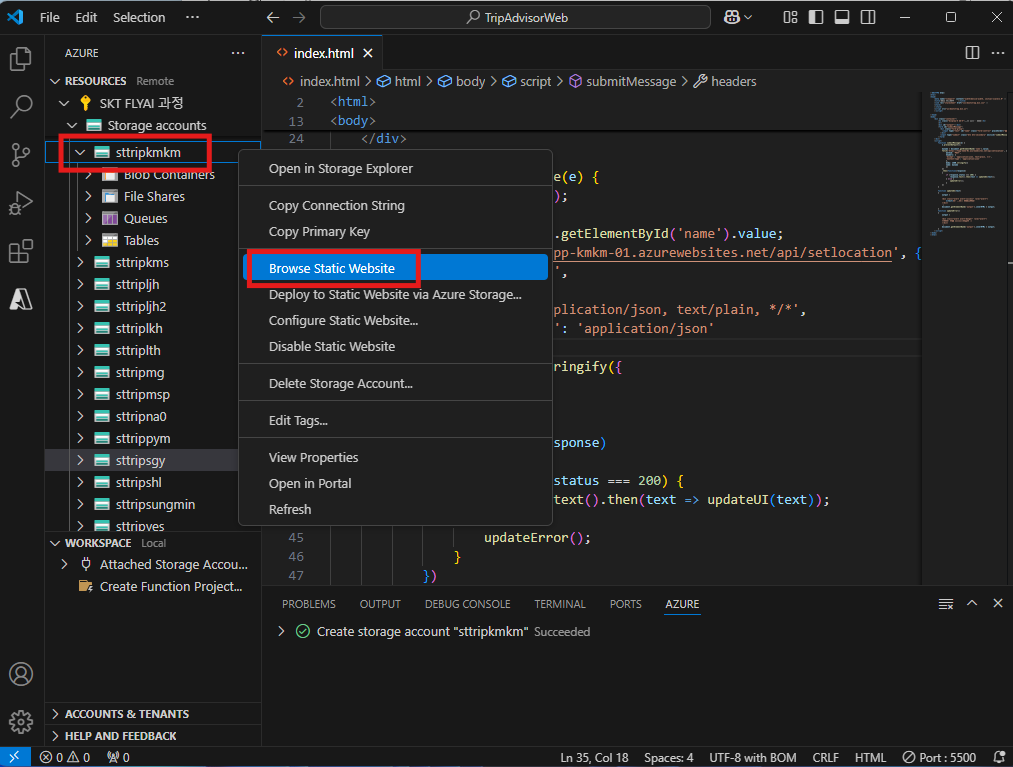The width and height of the screenshot is (1013, 767).
Task: Expand the sttripkms storage account
Action: 80,262
